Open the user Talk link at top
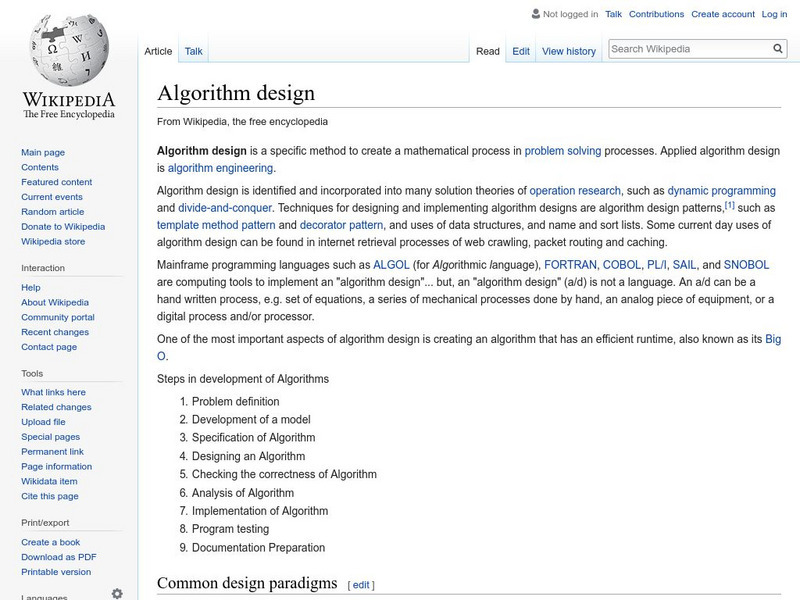Image resolution: width=800 pixels, height=600 pixels. coord(613,14)
